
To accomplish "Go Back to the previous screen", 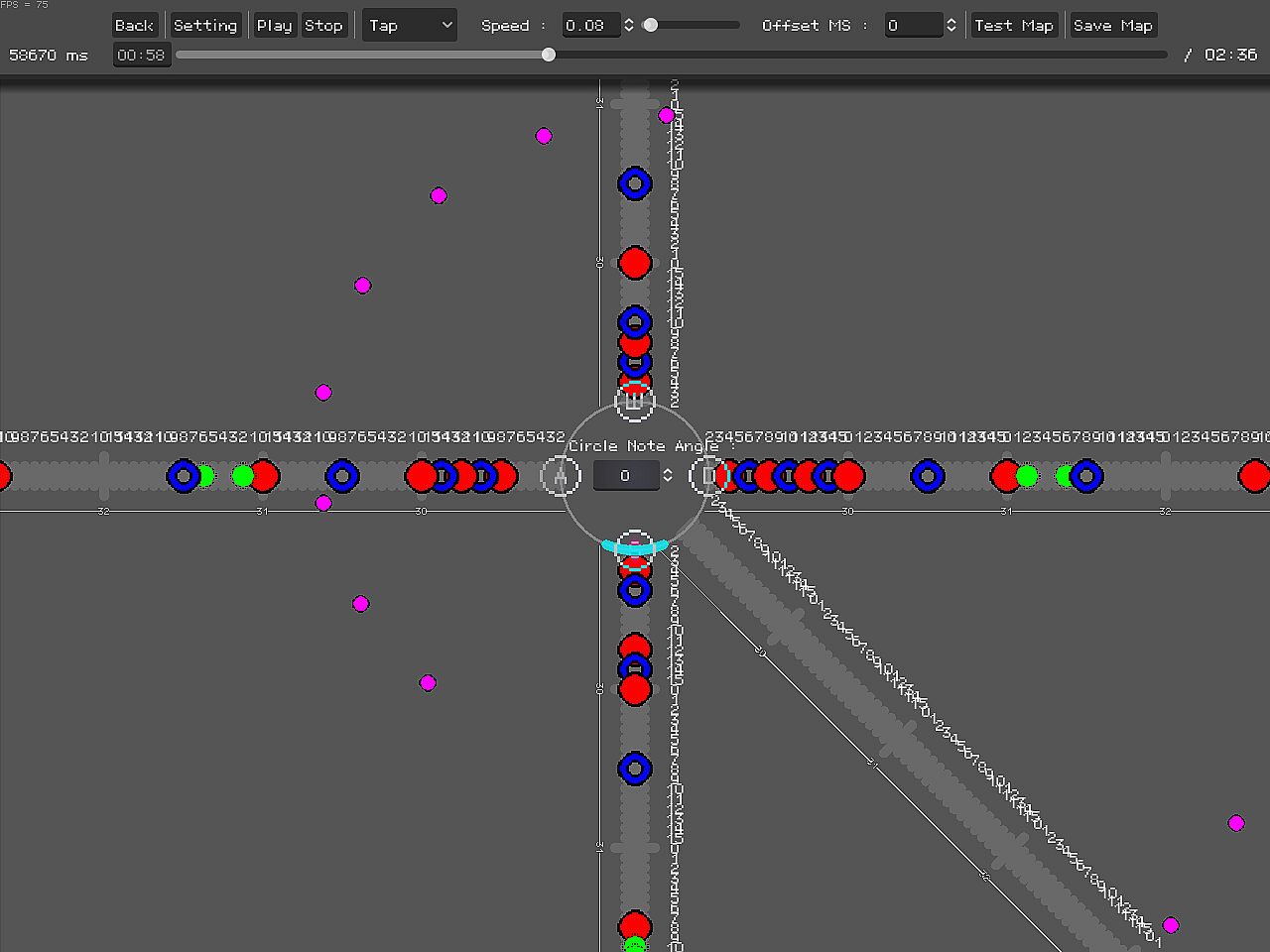I will pyautogui.click(x=134, y=26).
